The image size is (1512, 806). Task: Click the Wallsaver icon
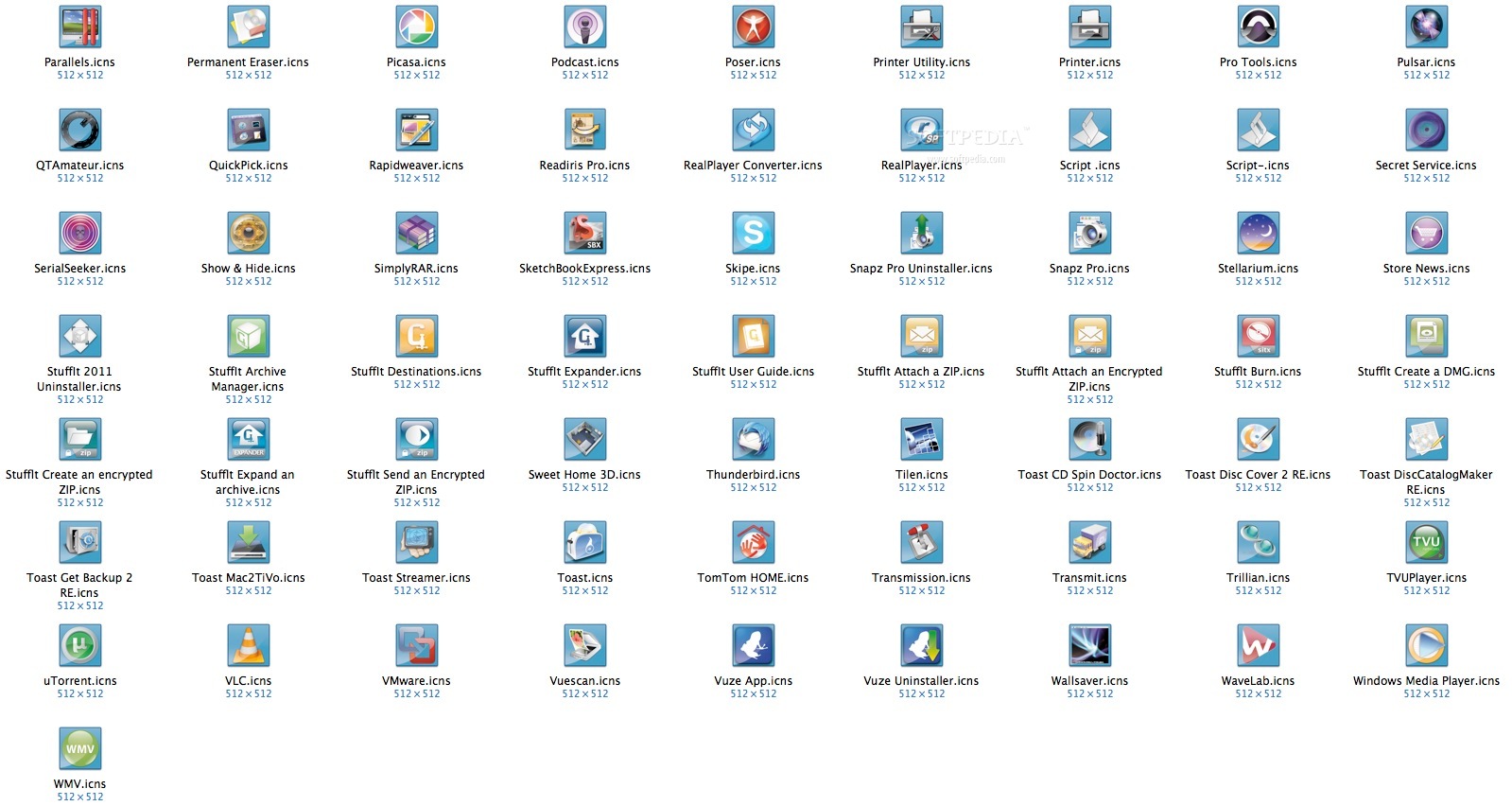point(1090,646)
